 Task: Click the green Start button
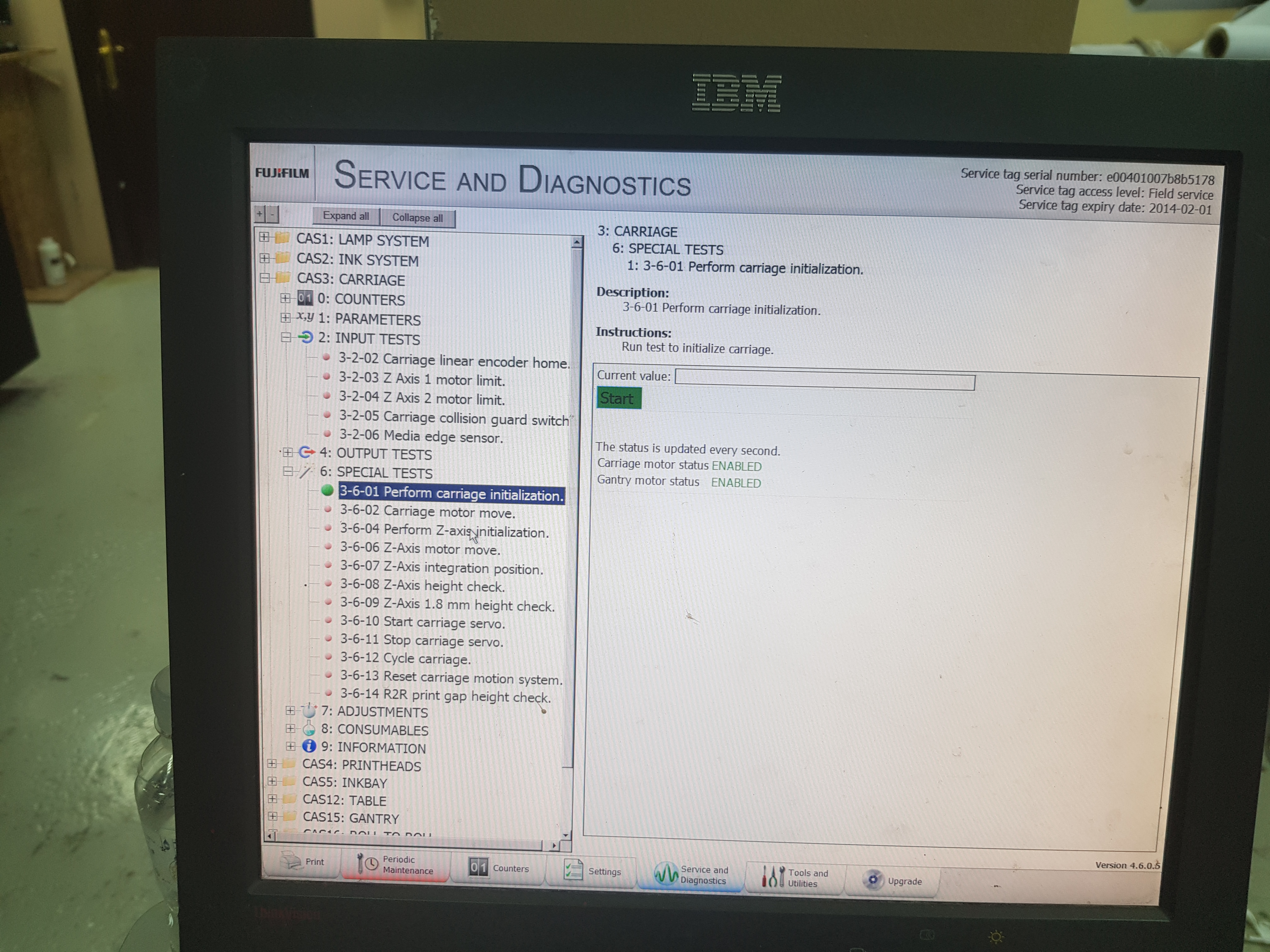point(619,398)
